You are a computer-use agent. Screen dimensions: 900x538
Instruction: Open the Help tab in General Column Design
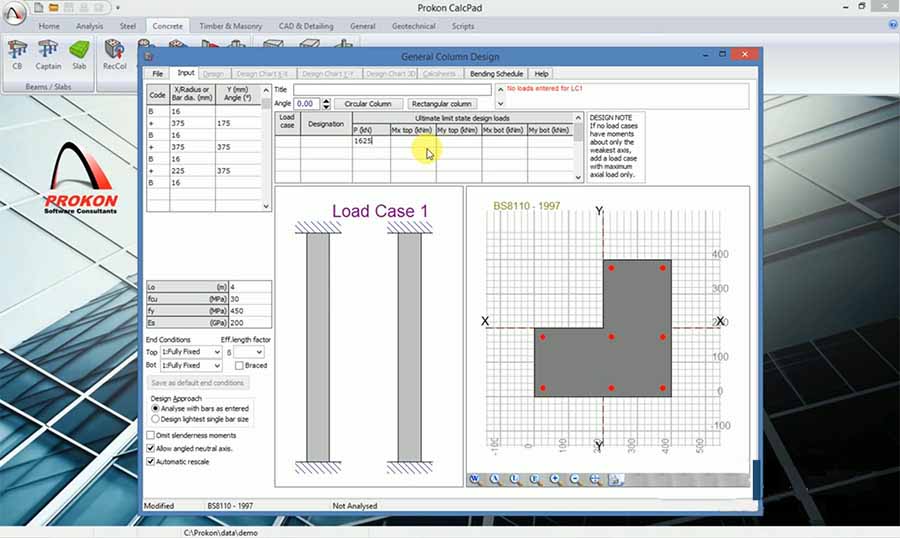click(541, 73)
